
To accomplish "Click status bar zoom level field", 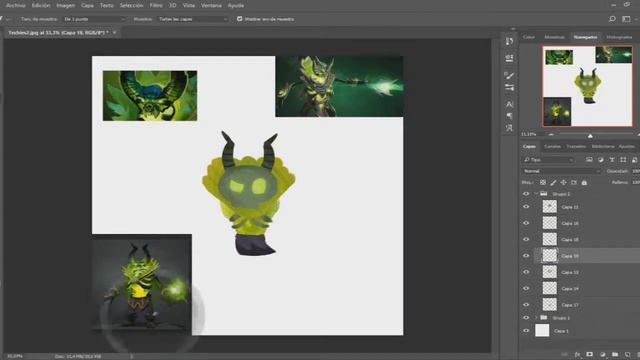I will click(15, 356).
